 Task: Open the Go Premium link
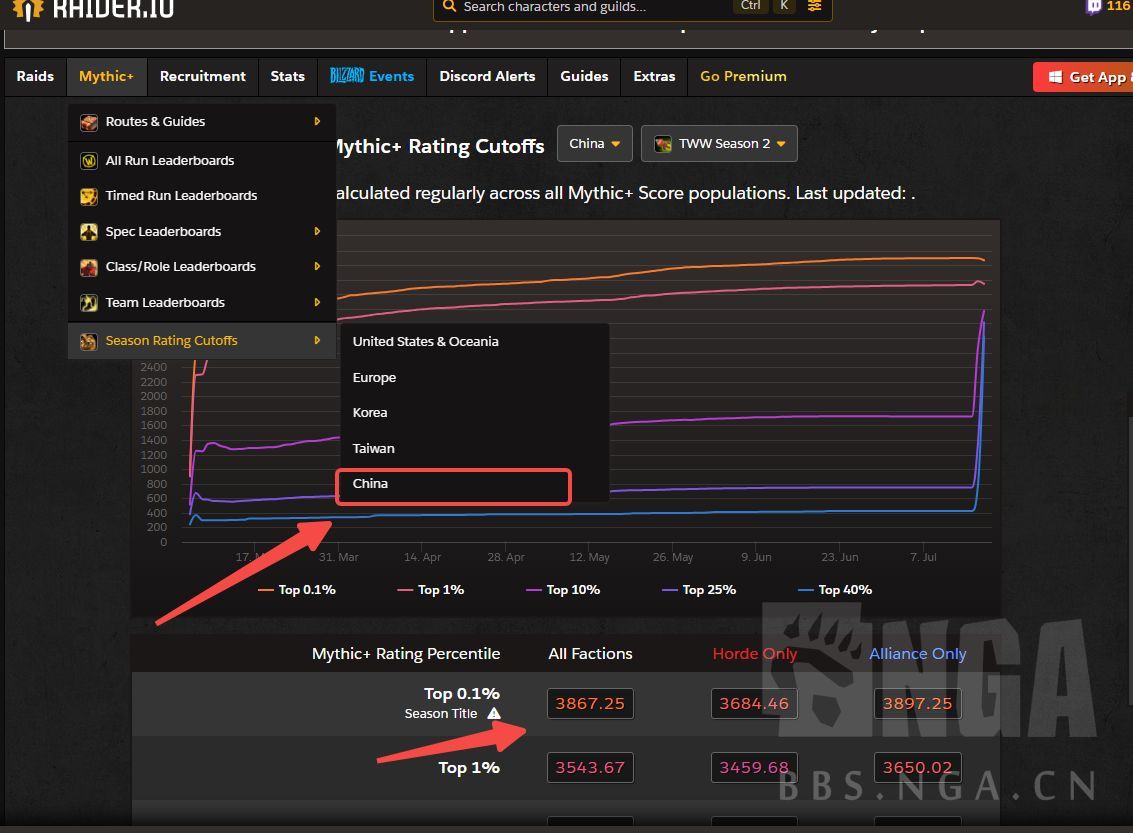[743, 77]
